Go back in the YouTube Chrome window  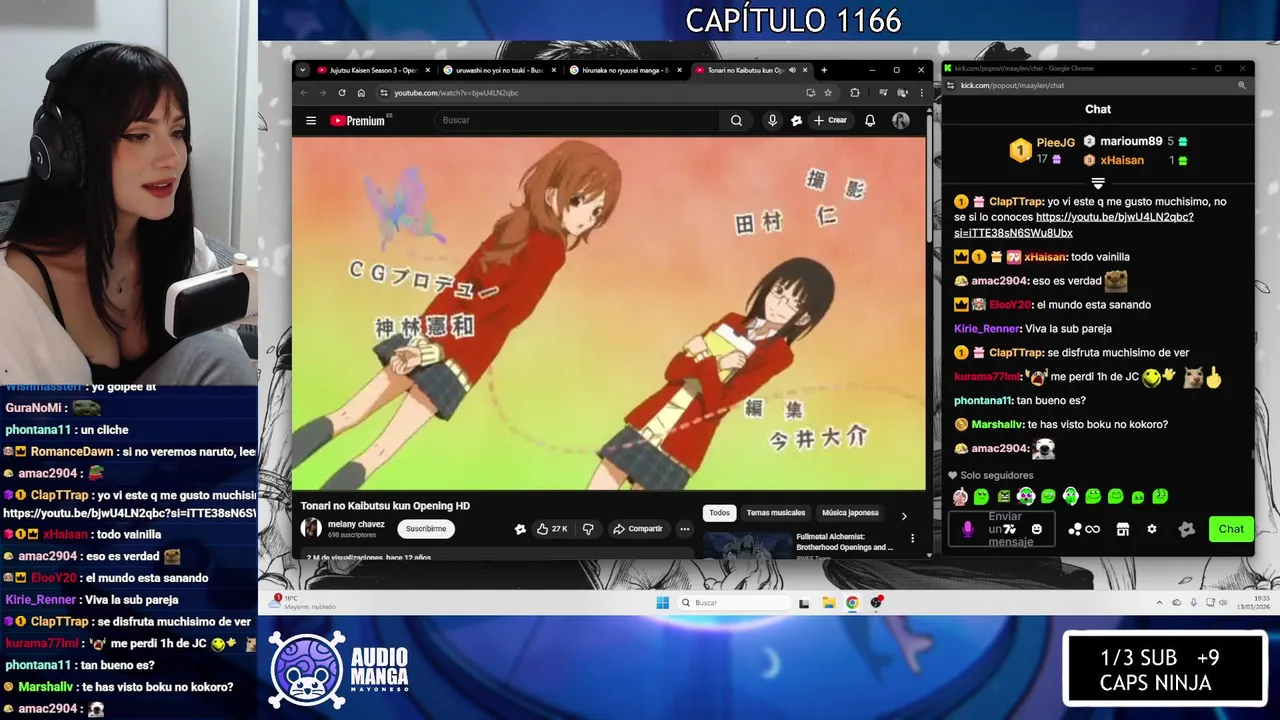(304, 93)
